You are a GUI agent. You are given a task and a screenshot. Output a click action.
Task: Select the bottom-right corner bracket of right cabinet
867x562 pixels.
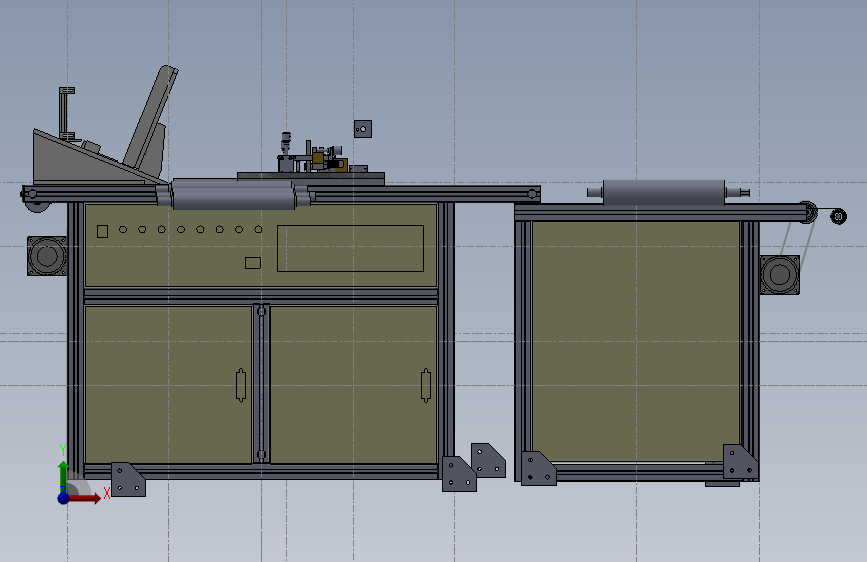tap(740, 461)
